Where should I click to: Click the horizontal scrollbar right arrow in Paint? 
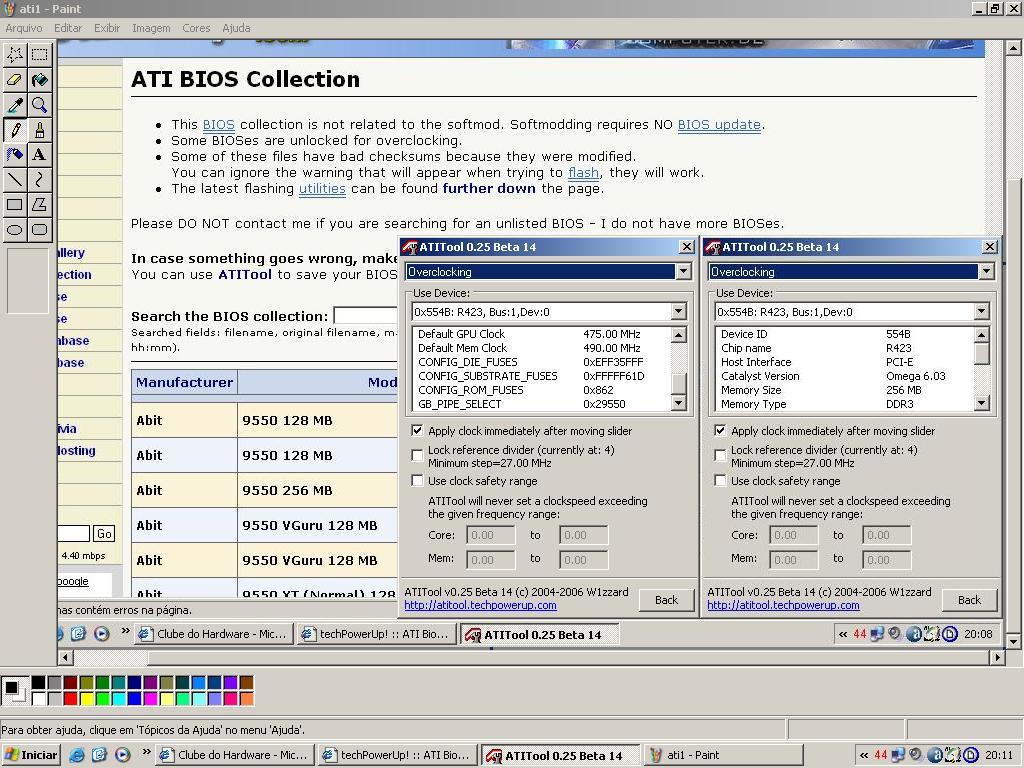pyautogui.click(x=997, y=657)
